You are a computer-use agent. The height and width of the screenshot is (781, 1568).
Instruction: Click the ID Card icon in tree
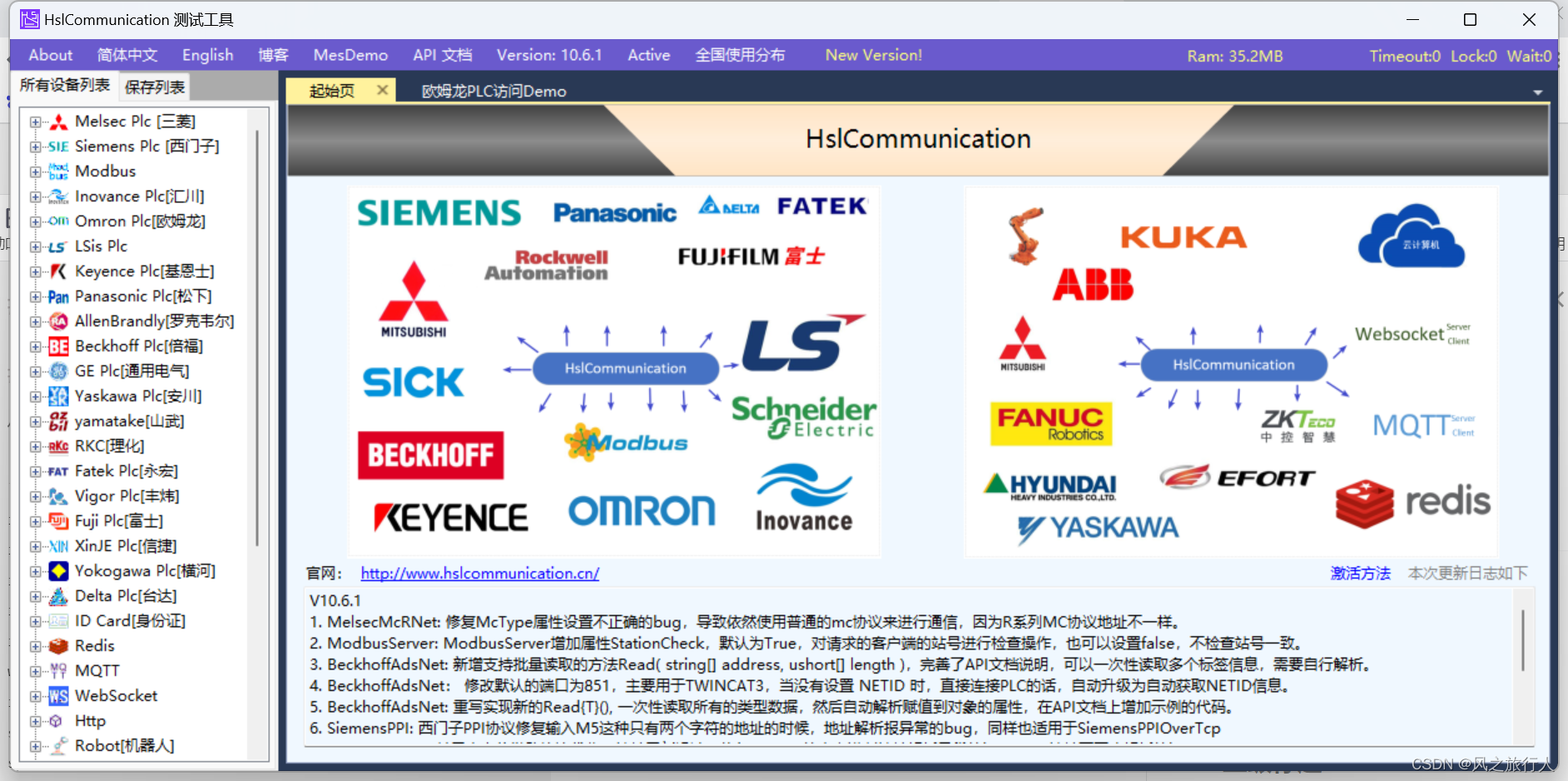click(x=58, y=621)
